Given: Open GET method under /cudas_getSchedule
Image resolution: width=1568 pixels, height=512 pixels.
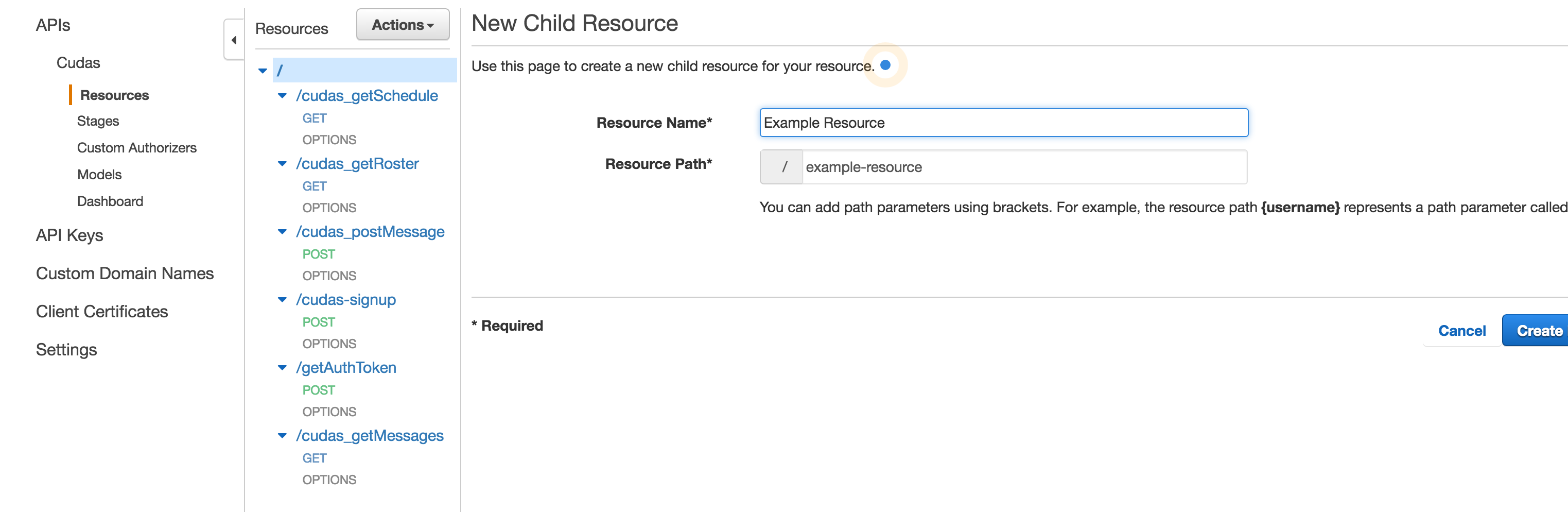Looking at the screenshot, I should pyautogui.click(x=314, y=118).
